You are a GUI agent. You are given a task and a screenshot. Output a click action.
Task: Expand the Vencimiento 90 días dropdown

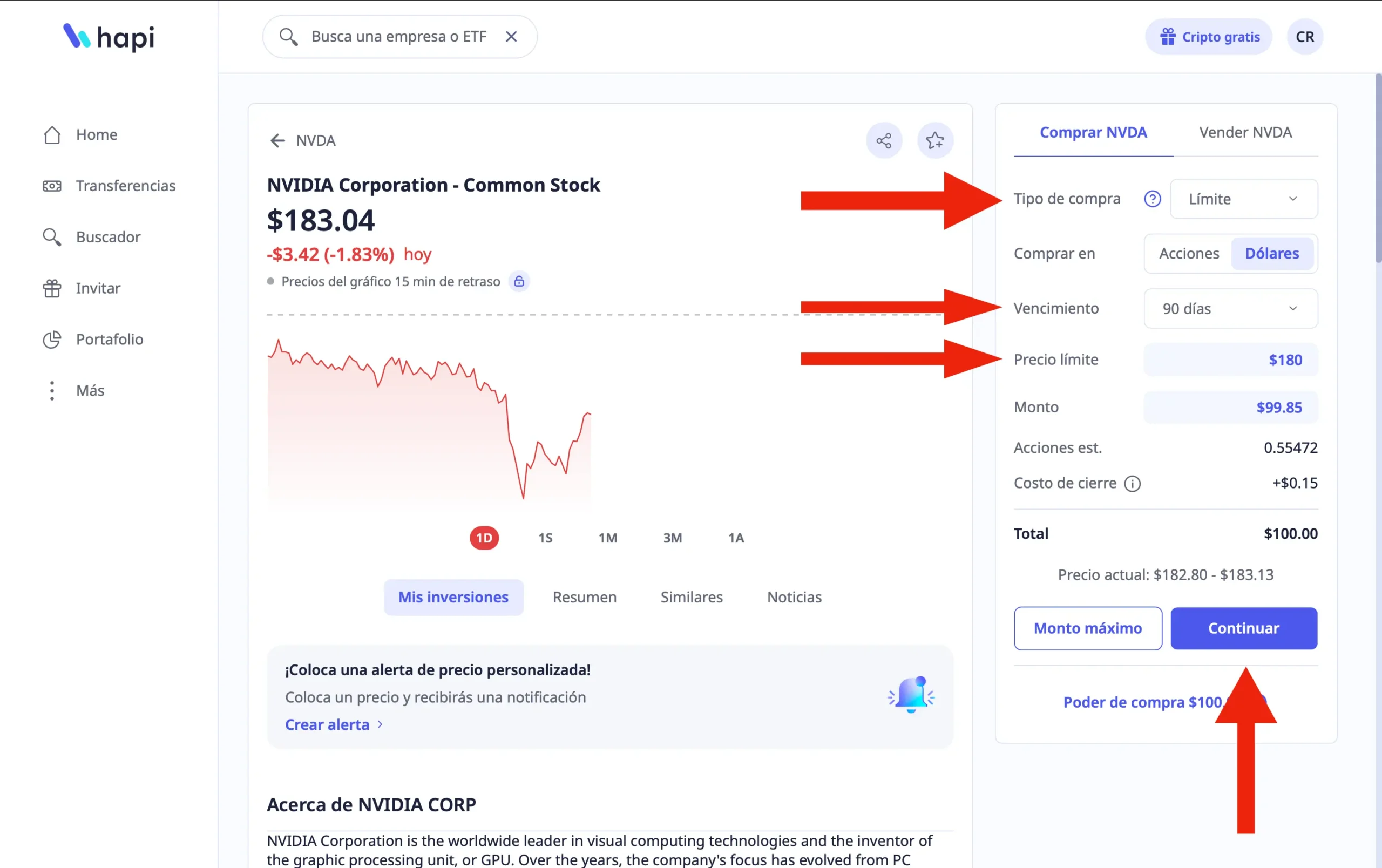1230,309
